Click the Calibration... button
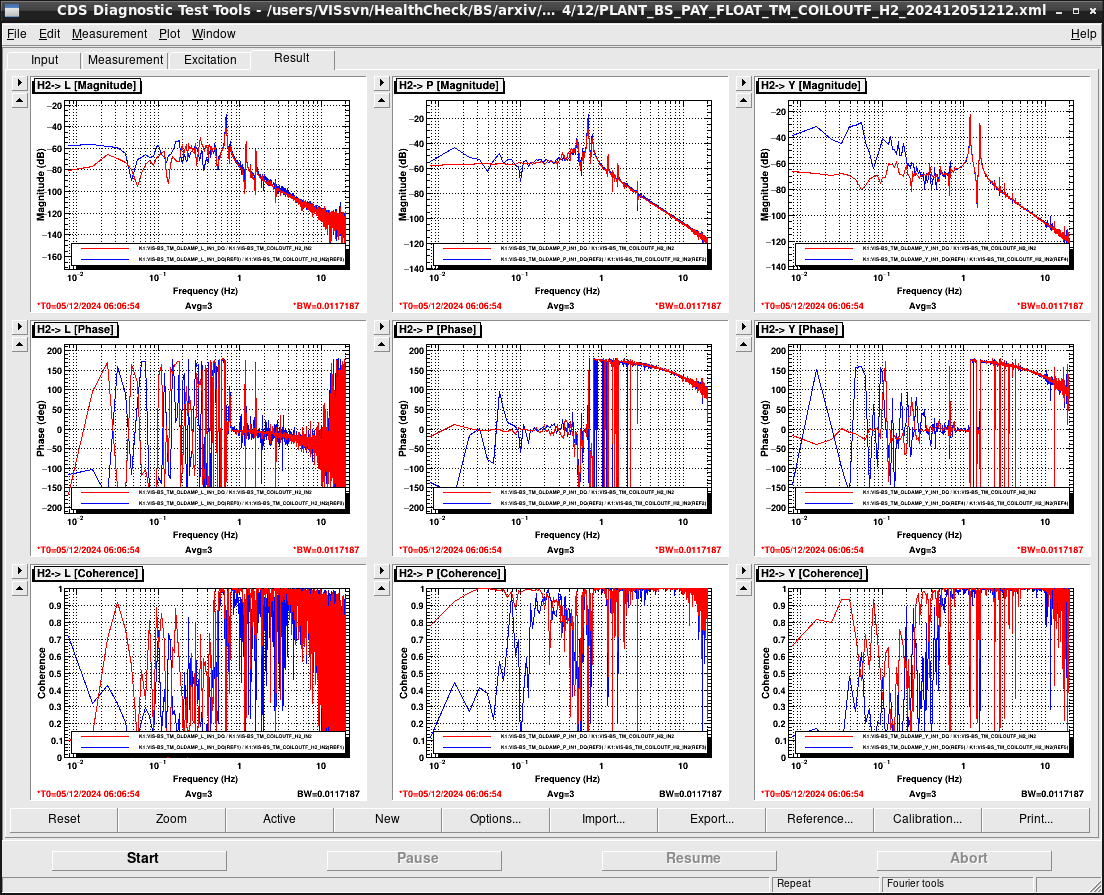Image resolution: width=1104 pixels, height=895 pixels. pos(927,819)
